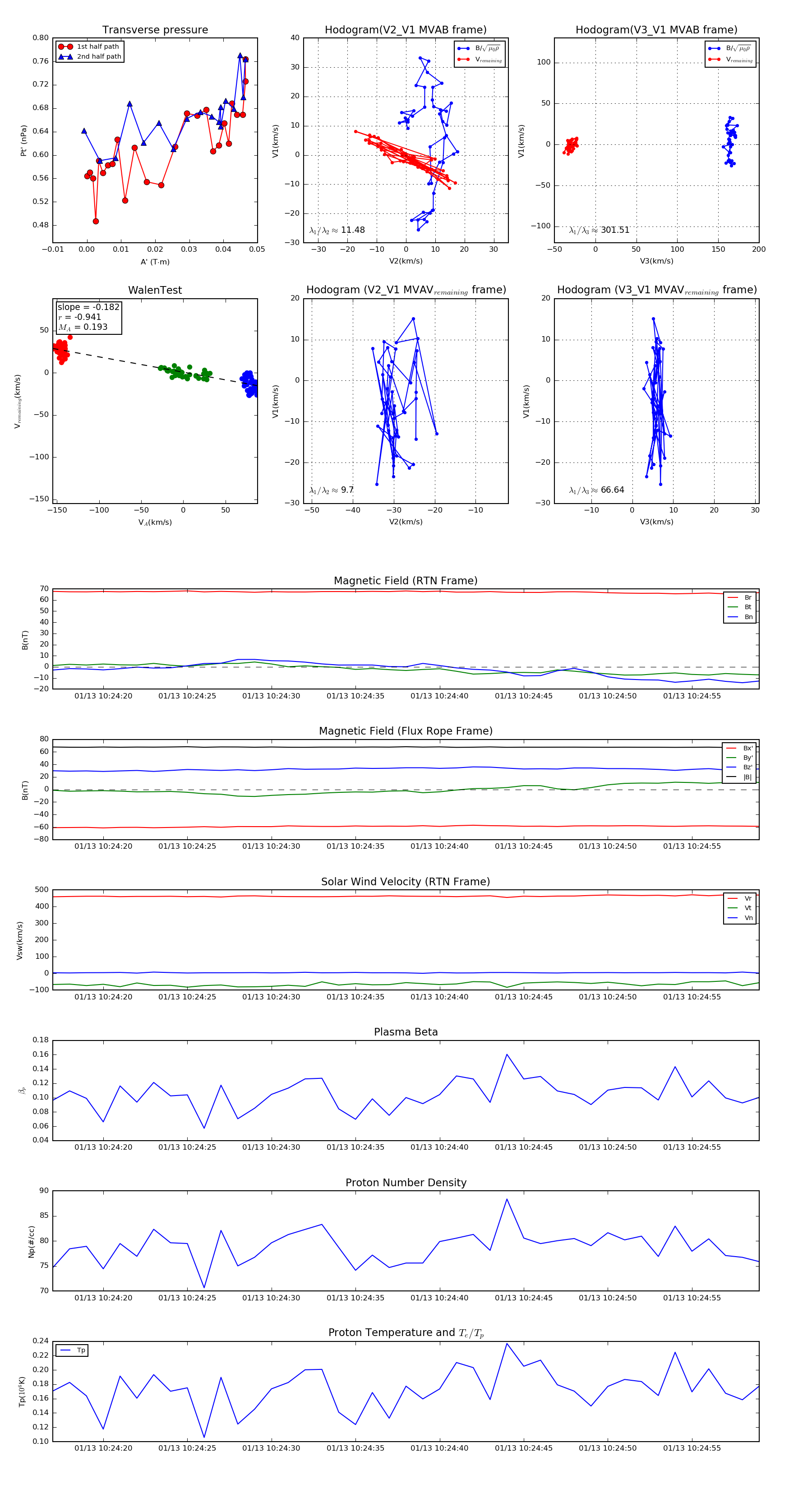Click the 10:24:50 tick under Solar Wind Velocity plot
Screen dimensions: 812x1489
[607, 997]
